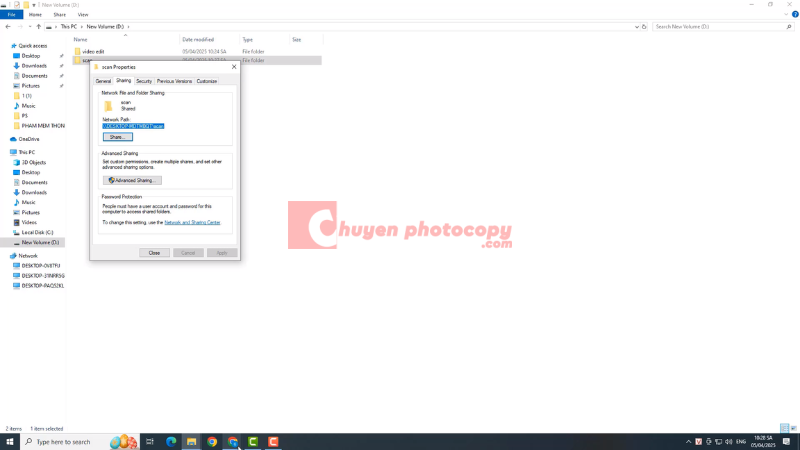Viewport: 800px width, 450px height.
Task: Close scan Properties using the X
Action: (234, 67)
